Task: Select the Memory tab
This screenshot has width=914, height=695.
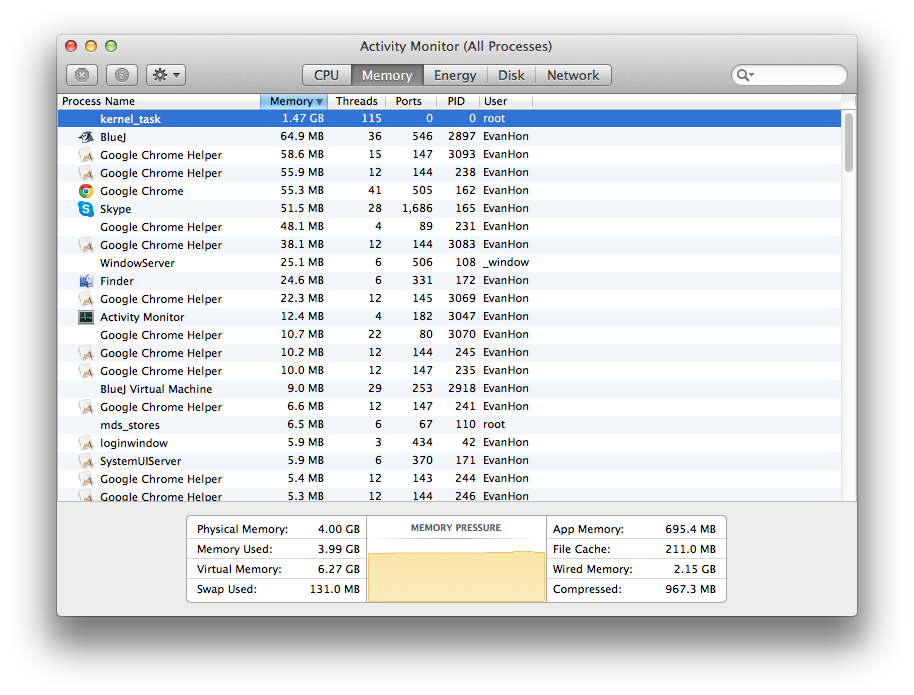Action: click(x=387, y=75)
